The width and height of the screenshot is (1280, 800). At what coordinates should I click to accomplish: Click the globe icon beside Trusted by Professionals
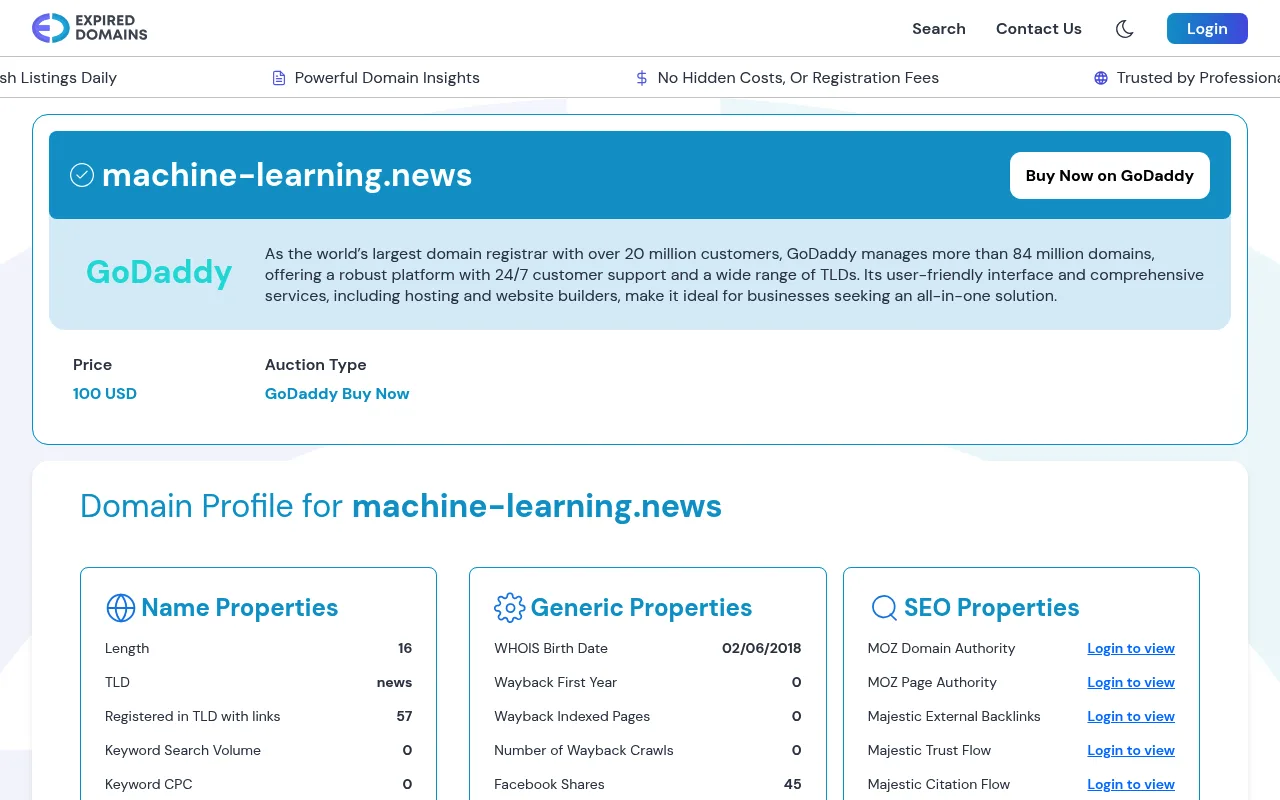1101,78
